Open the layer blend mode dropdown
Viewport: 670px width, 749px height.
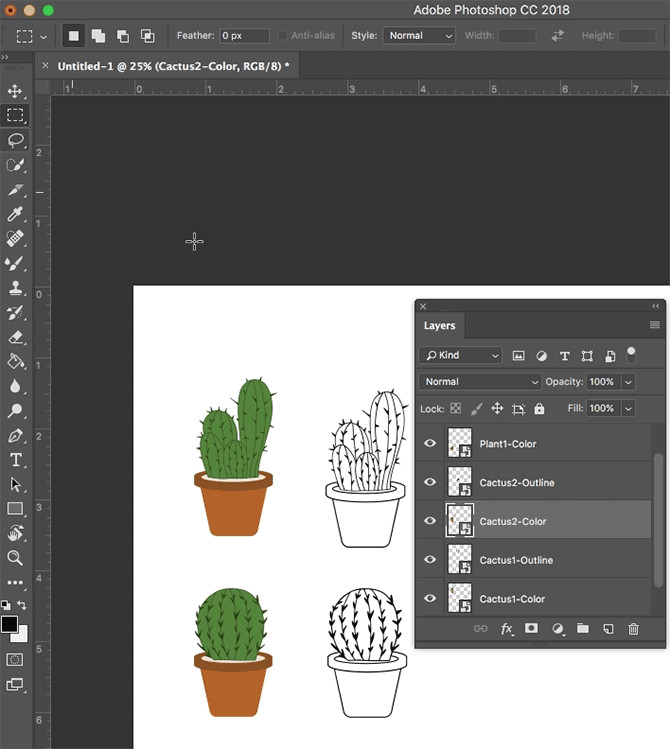(x=480, y=382)
